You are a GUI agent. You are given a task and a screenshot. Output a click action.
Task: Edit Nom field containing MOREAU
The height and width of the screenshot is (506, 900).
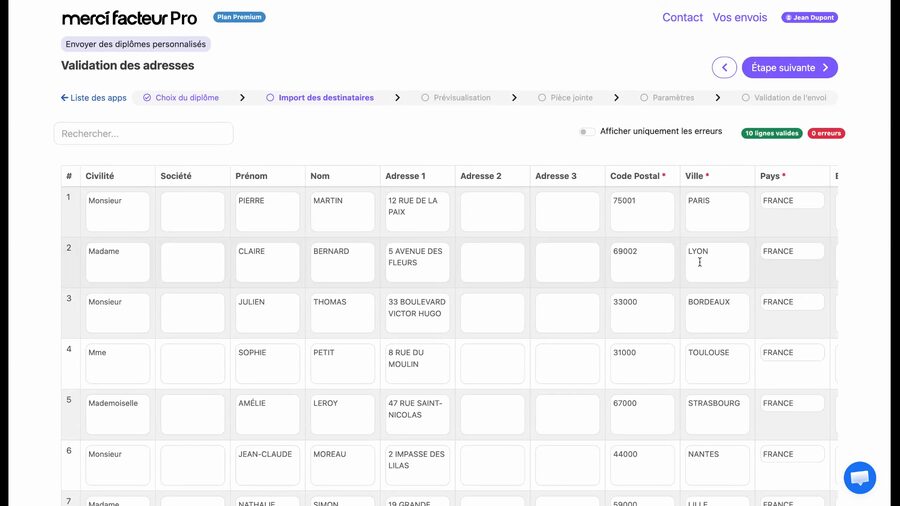pos(343,465)
